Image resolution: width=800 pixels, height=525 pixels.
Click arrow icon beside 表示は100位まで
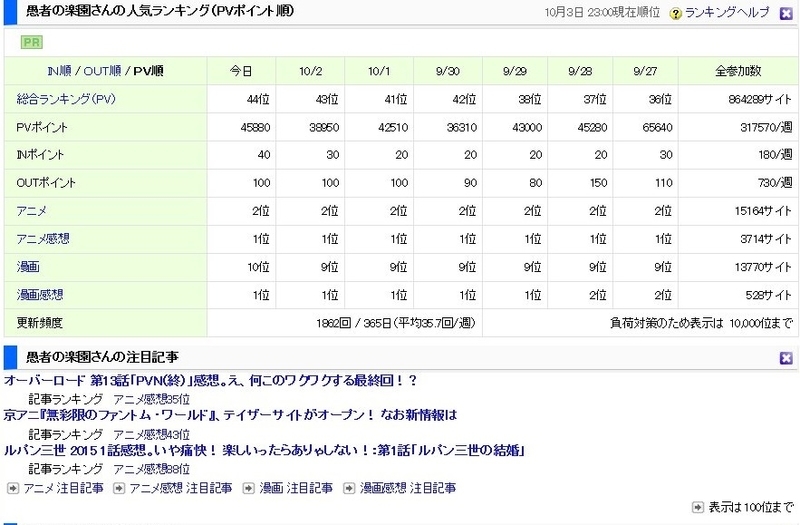pyautogui.click(x=697, y=507)
